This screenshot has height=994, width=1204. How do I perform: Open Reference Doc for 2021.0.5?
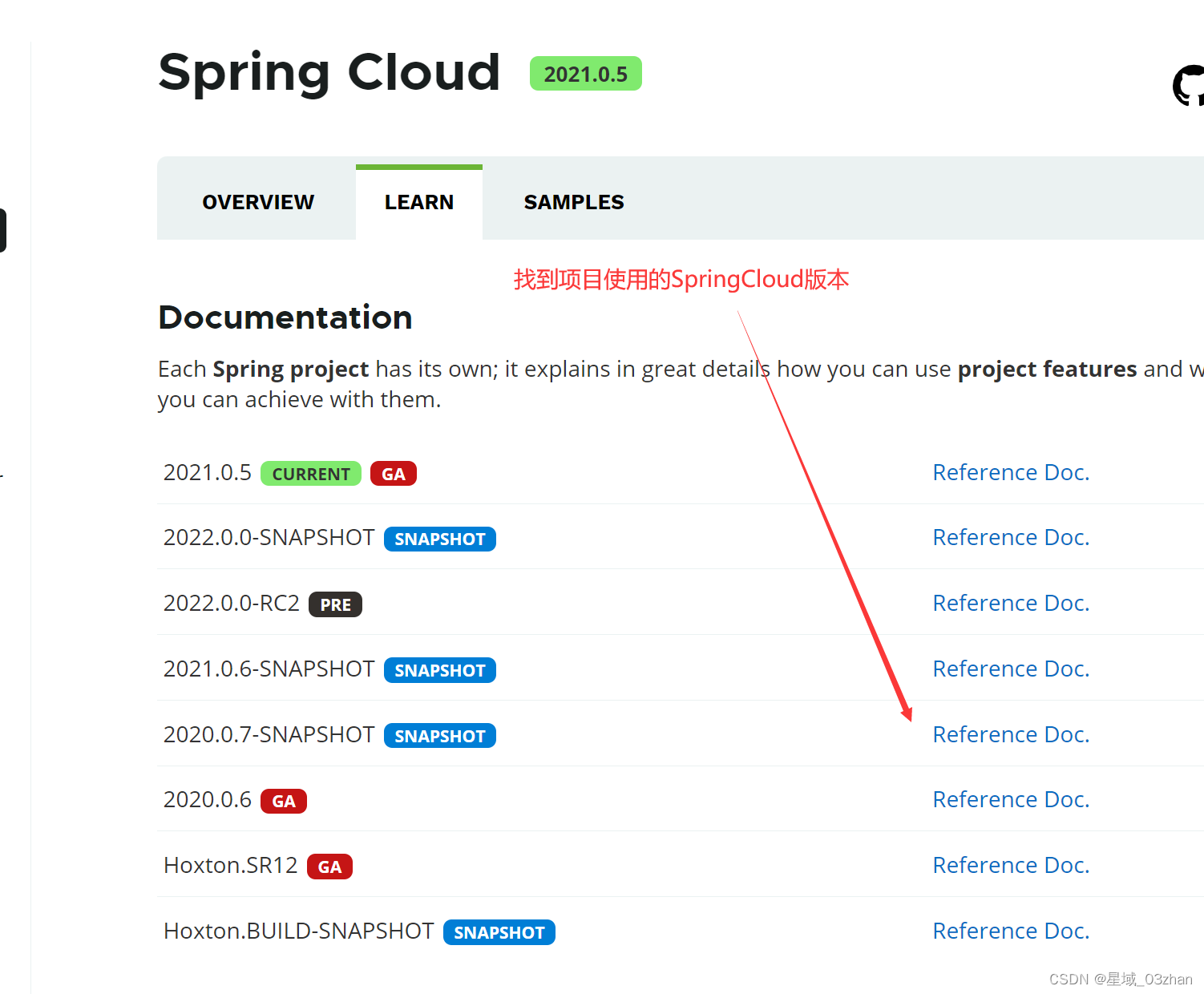click(1011, 472)
